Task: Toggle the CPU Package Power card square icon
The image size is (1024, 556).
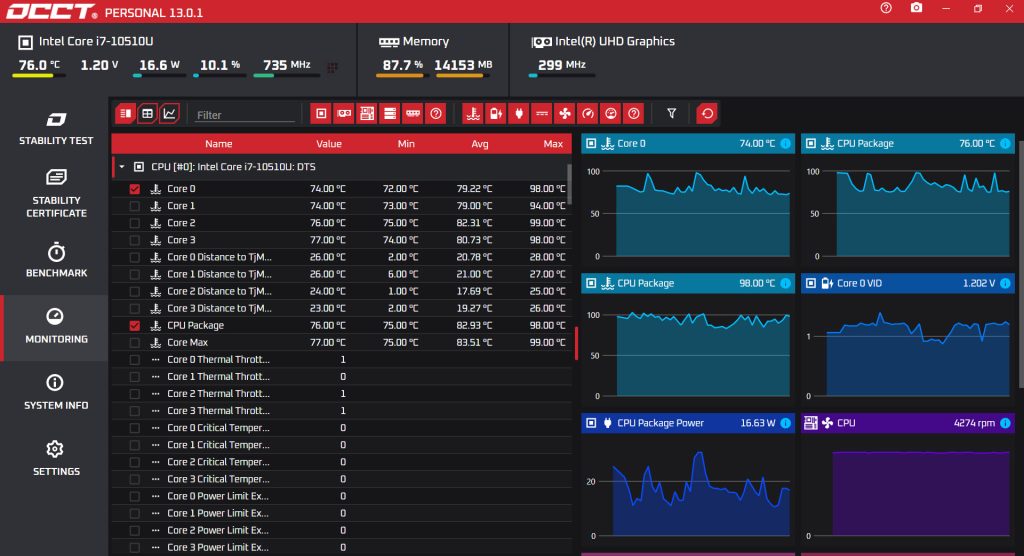Action: click(x=591, y=423)
